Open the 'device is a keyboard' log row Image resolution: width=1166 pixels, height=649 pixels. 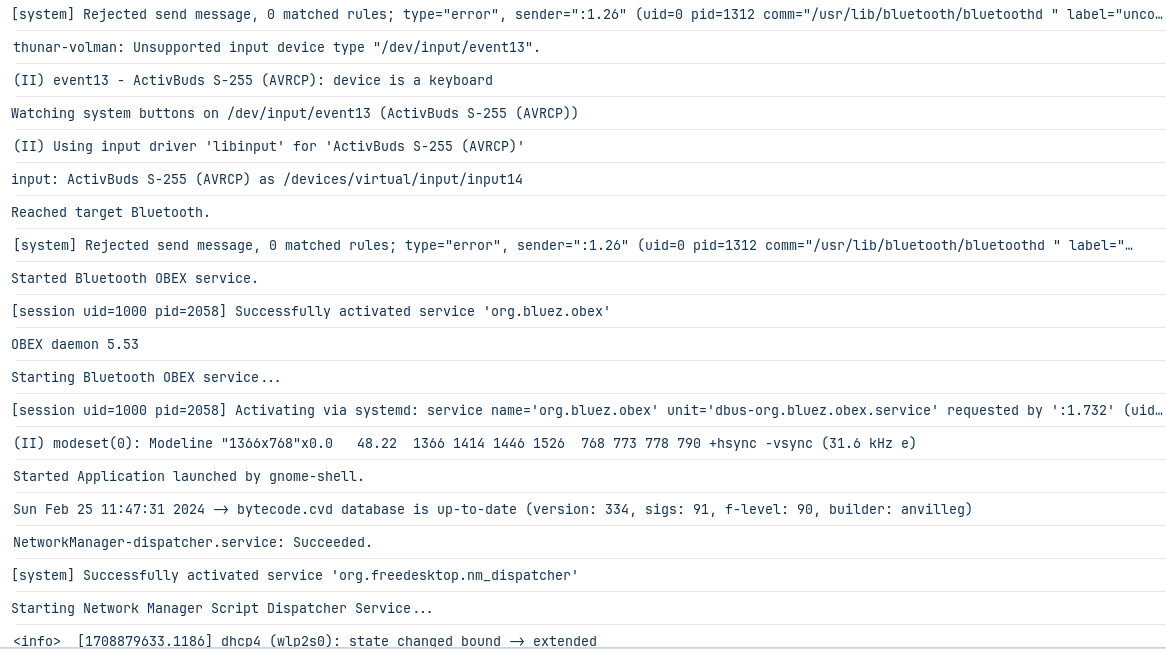[x=583, y=80]
